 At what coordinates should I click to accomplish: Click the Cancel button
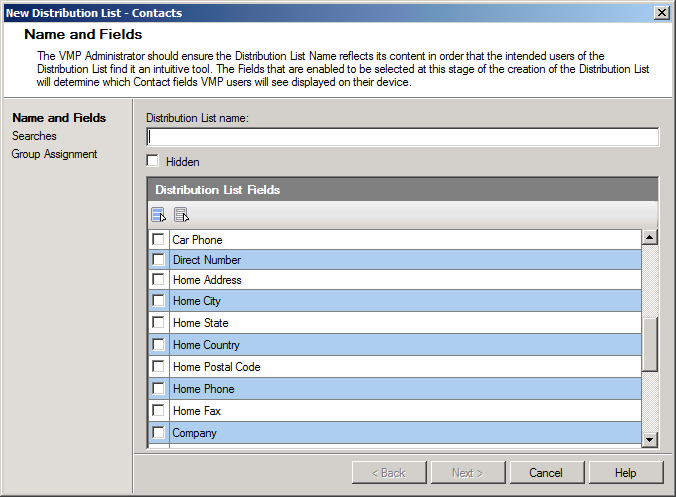(547, 473)
